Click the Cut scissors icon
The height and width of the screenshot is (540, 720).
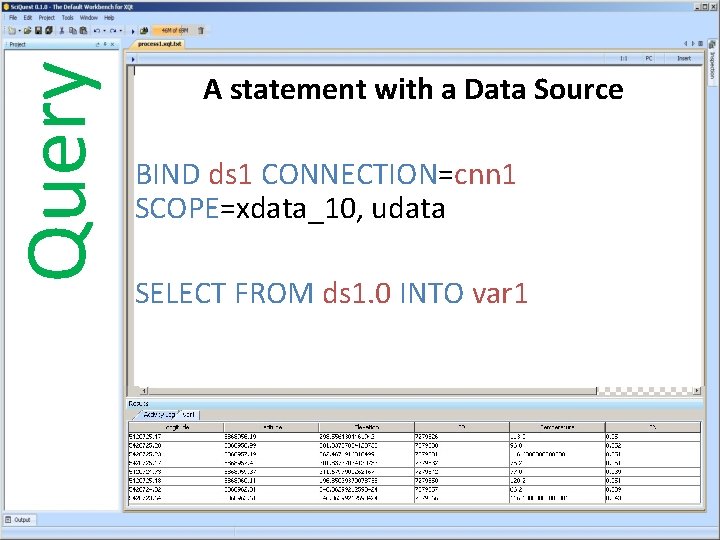point(62,31)
